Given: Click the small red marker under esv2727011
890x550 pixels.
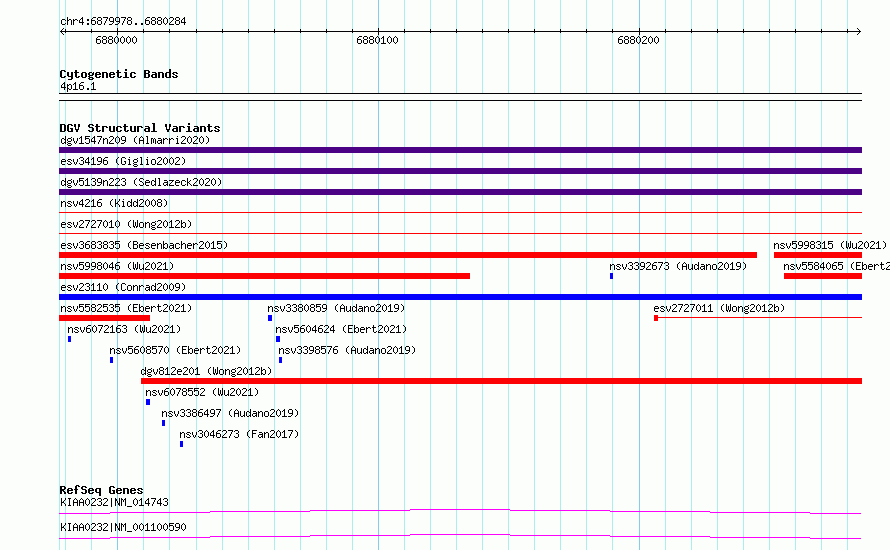Looking at the screenshot, I should [x=656, y=318].
